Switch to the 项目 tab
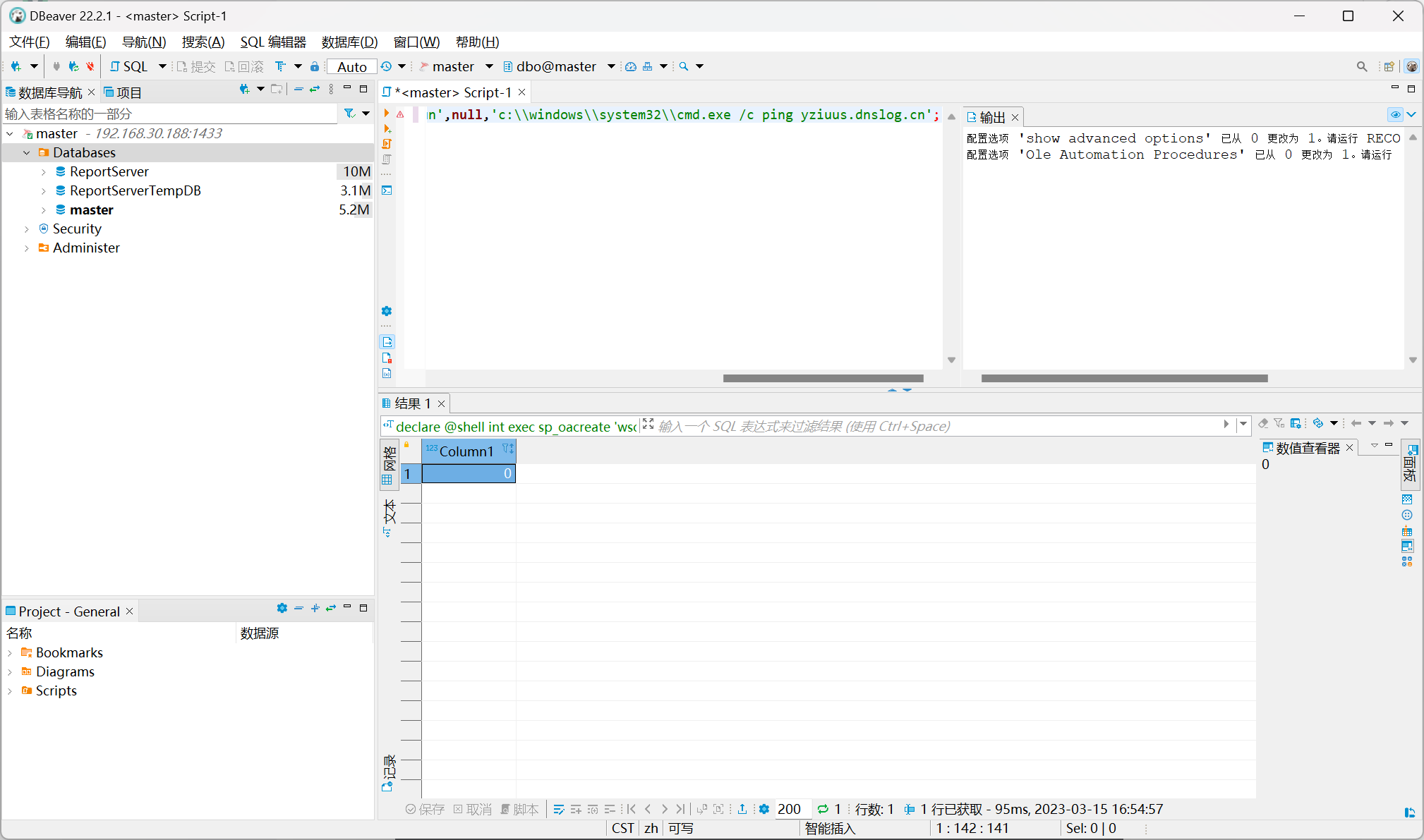The width and height of the screenshot is (1424, 840). click(x=123, y=92)
